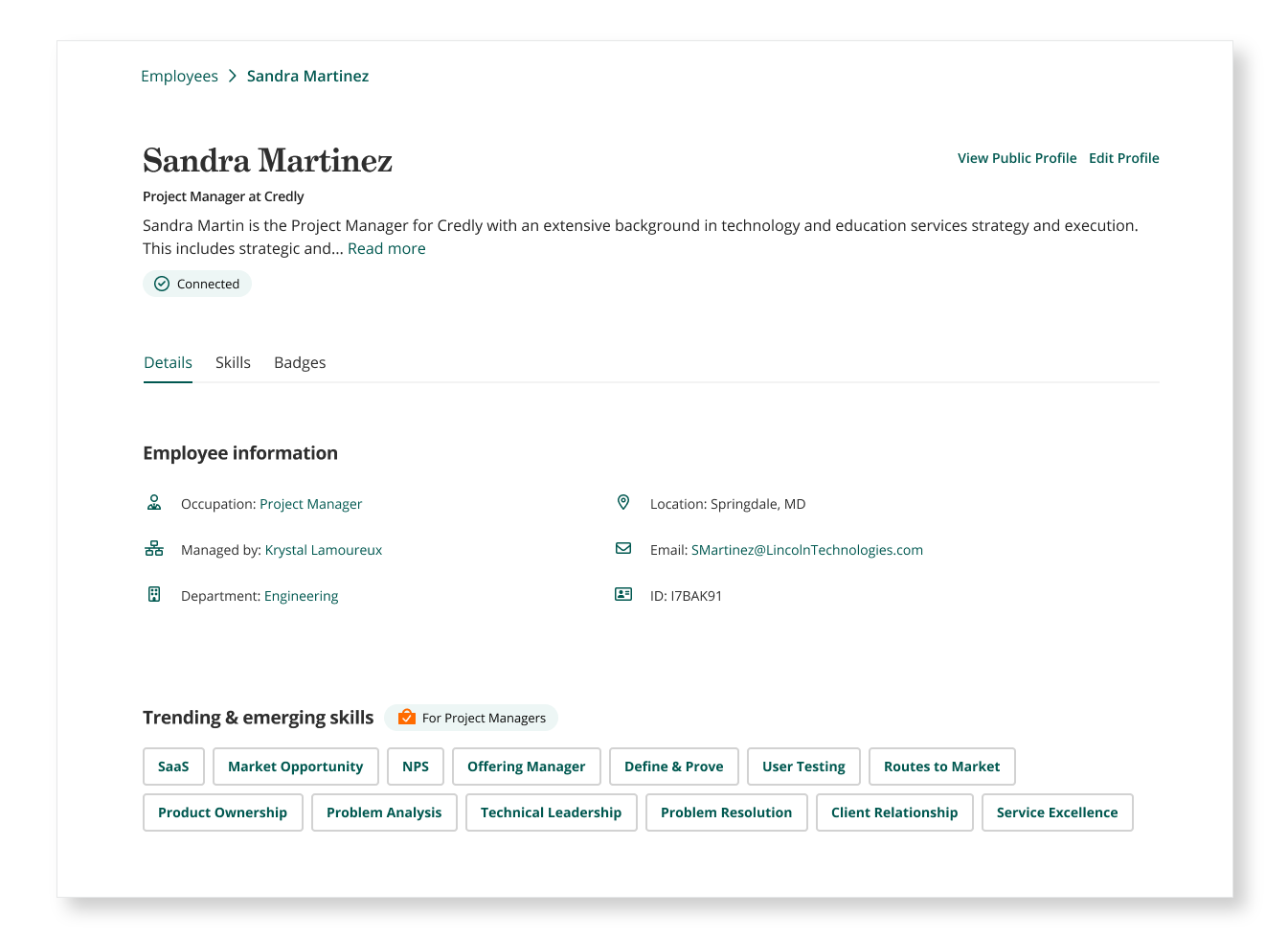Switch to the Skills tab
The width and height of the screenshot is (1288, 938).
click(x=233, y=362)
